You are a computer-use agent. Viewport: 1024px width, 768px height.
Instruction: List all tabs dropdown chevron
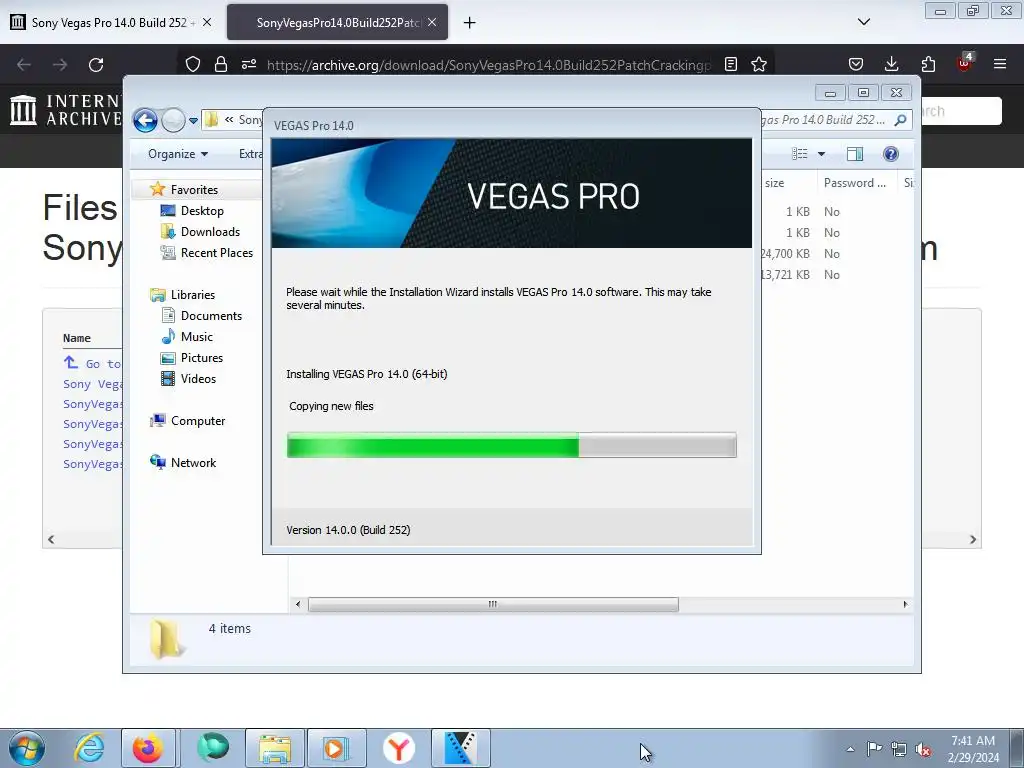[863, 22]
